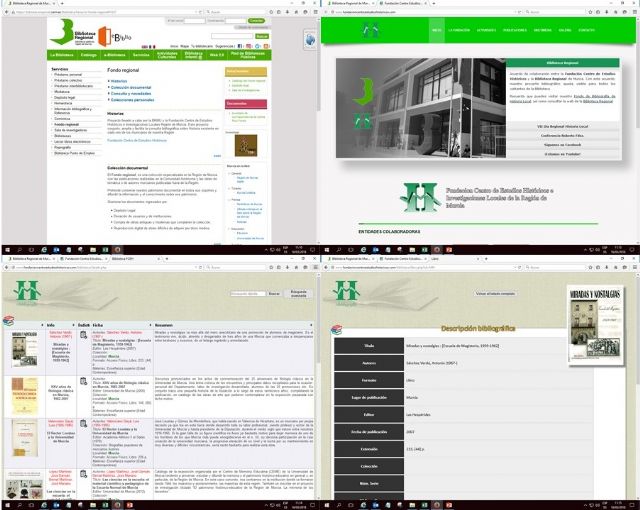Click downloads arrow in book list browser toolbar
Image resolution: width=640 pixels, height=510 pixels.
(287, 267)
